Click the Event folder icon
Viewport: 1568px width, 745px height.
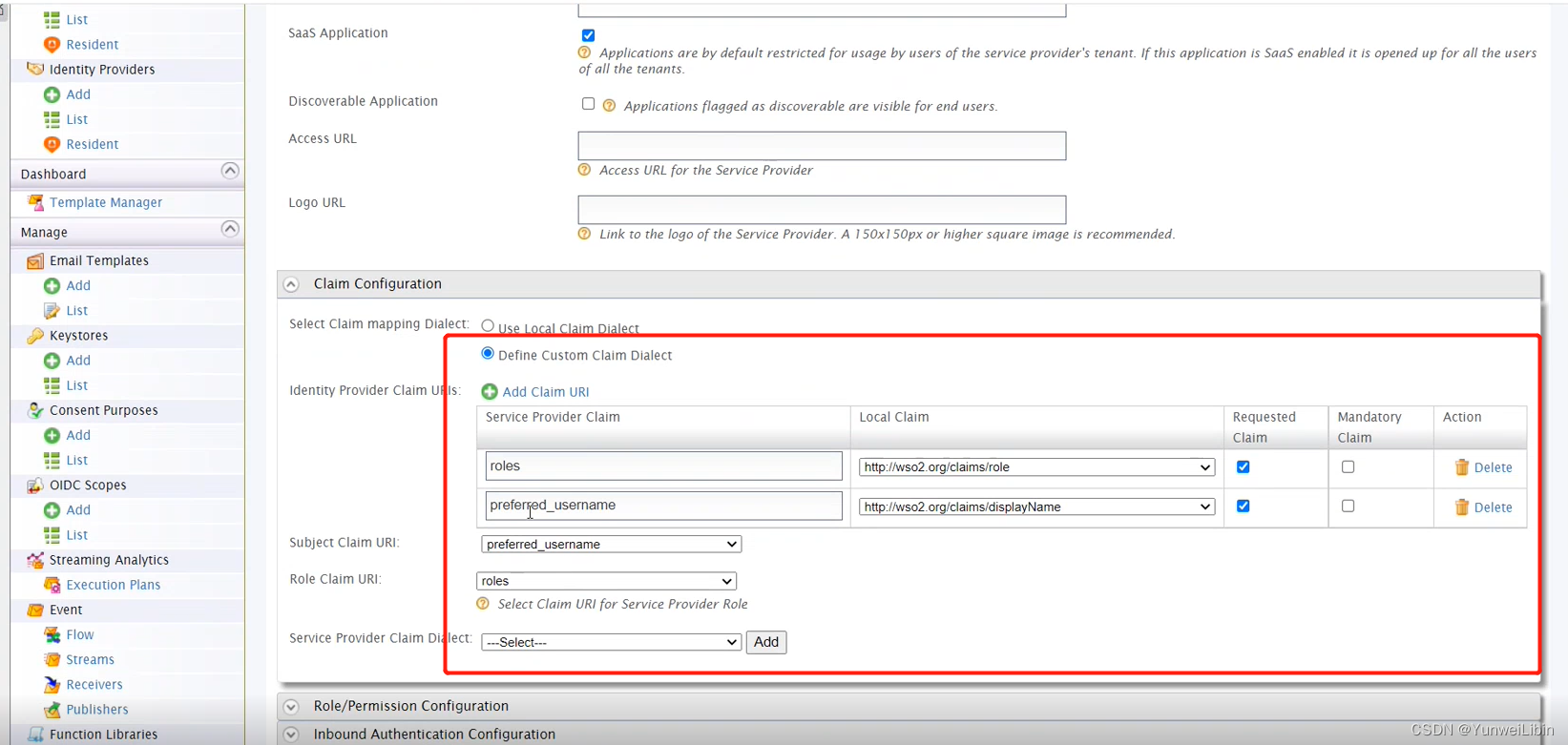(x=35, y=610)
